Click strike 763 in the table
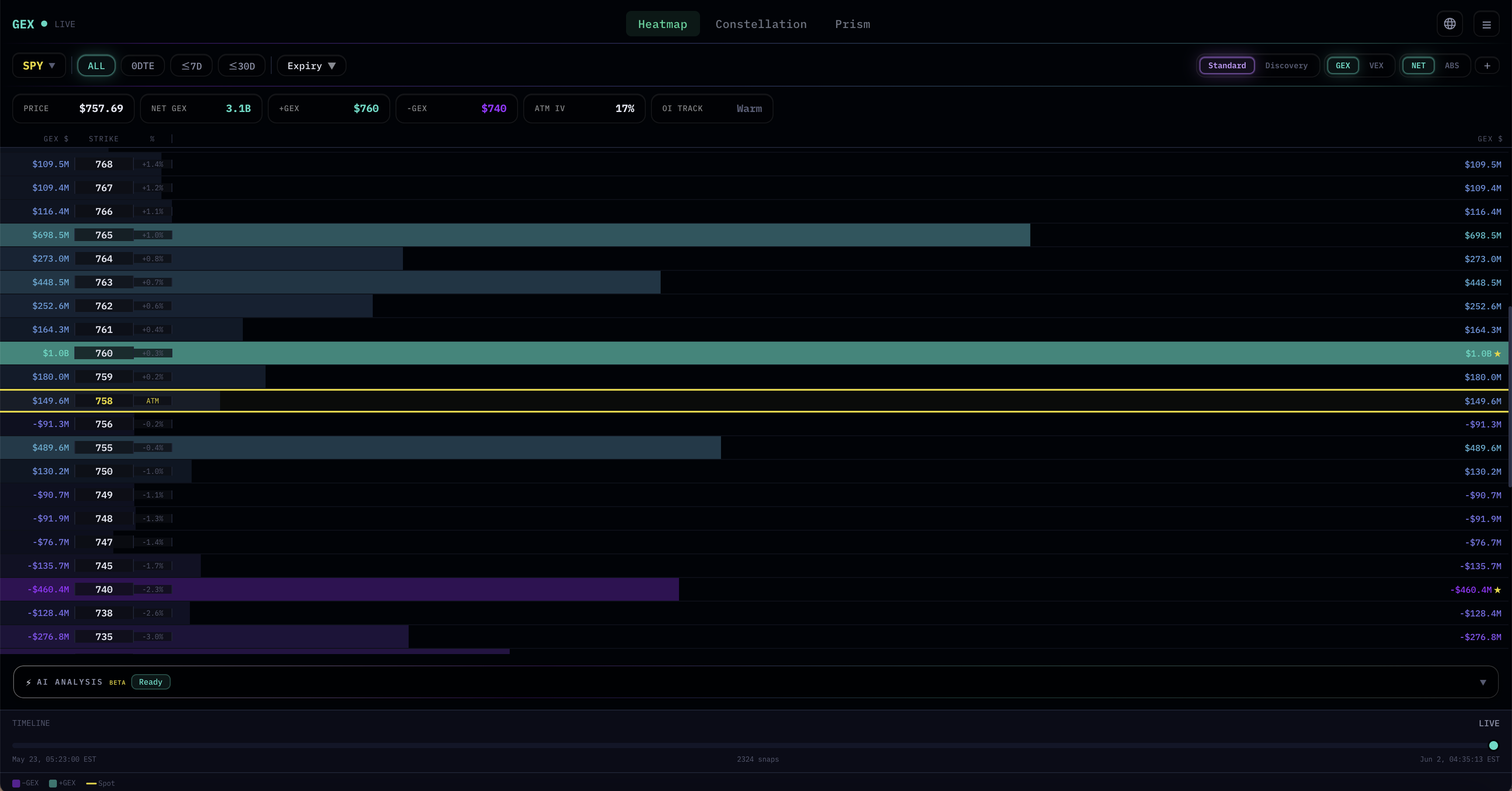The image size is (1512, 791). click(104, 282)
